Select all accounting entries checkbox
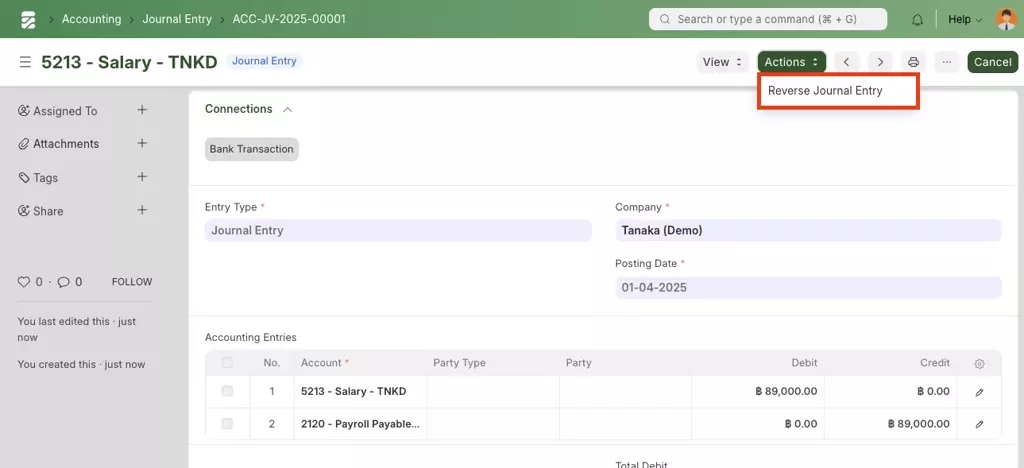The width and height of the screenshot is (1024, 468). pyautogui.click(x=227, y=362)
